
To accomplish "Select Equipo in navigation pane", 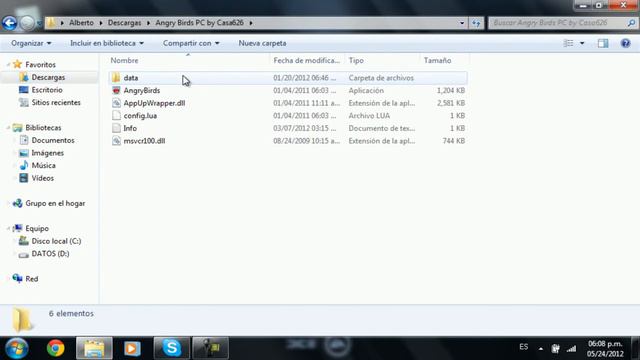I will coord(37,229).
